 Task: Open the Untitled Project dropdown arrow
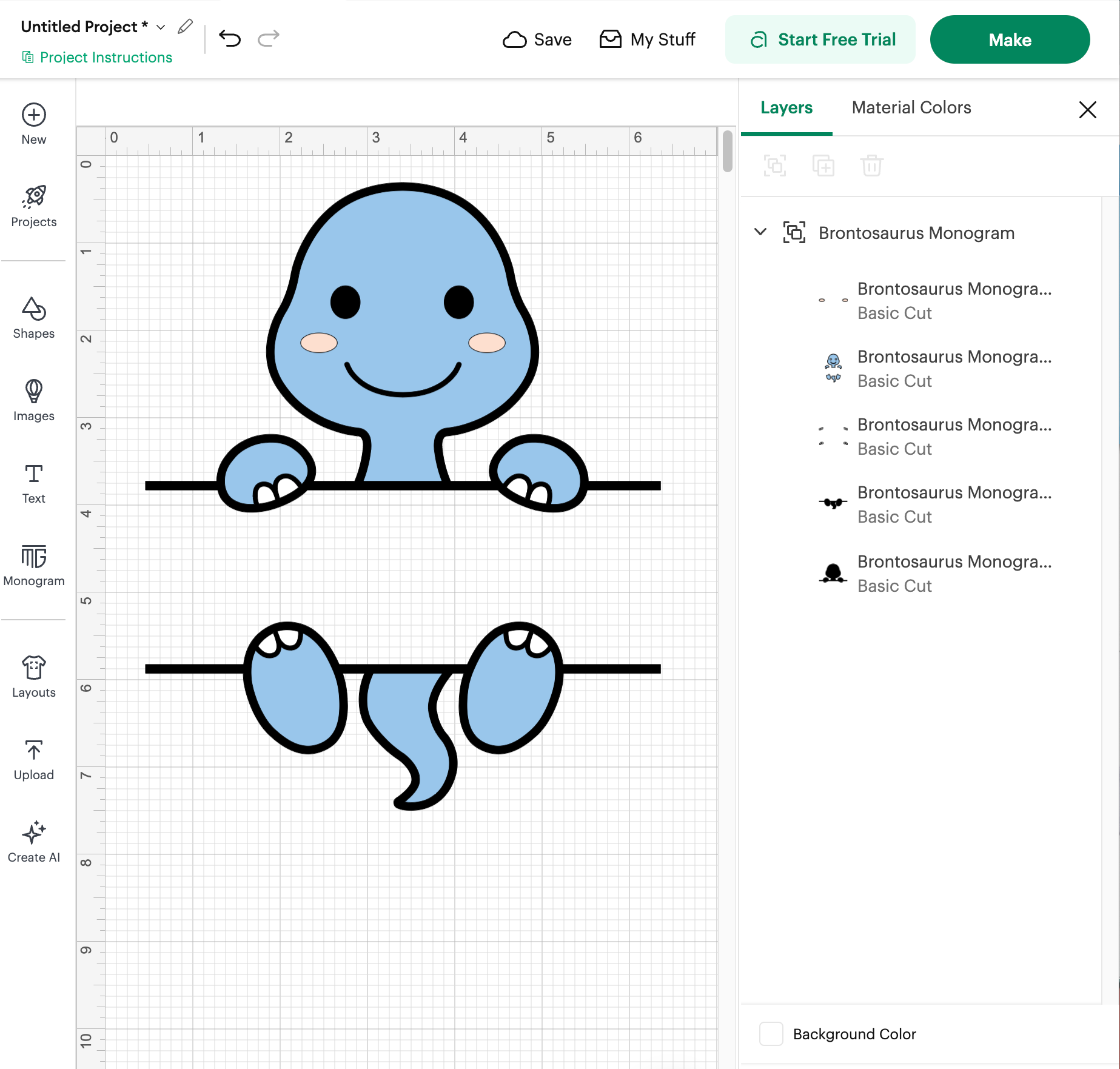click(161, 27)
